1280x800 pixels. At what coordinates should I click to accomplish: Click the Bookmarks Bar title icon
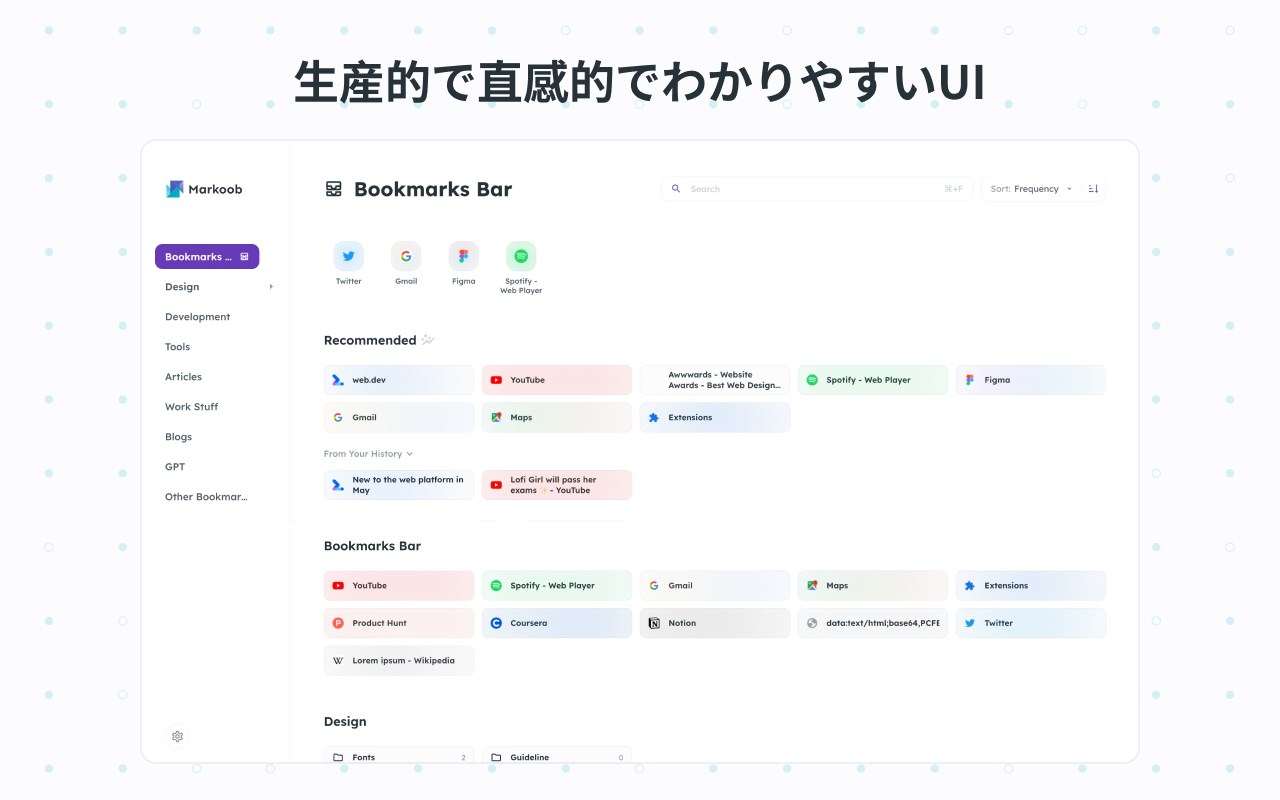(x=334, y=189)
